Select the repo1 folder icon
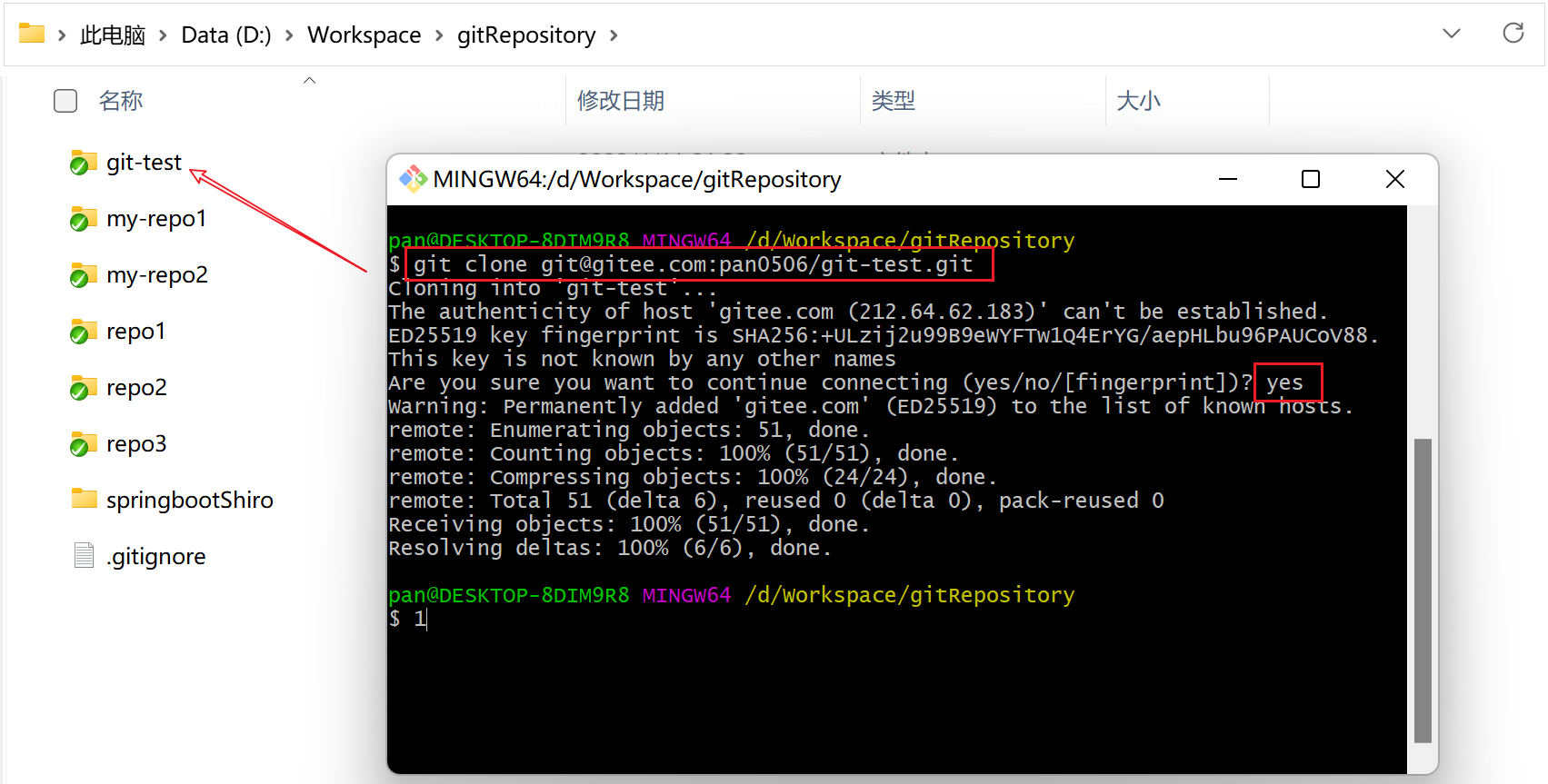Viewport: 1548px width, 784px height. click(x=84, y=332)
